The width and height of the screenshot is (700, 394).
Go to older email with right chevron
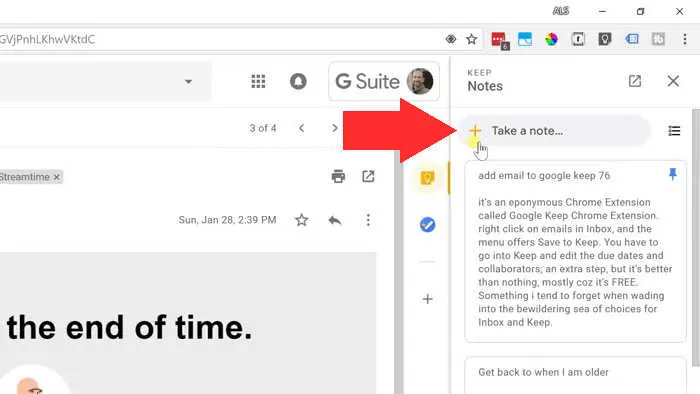tap(335, 129)
